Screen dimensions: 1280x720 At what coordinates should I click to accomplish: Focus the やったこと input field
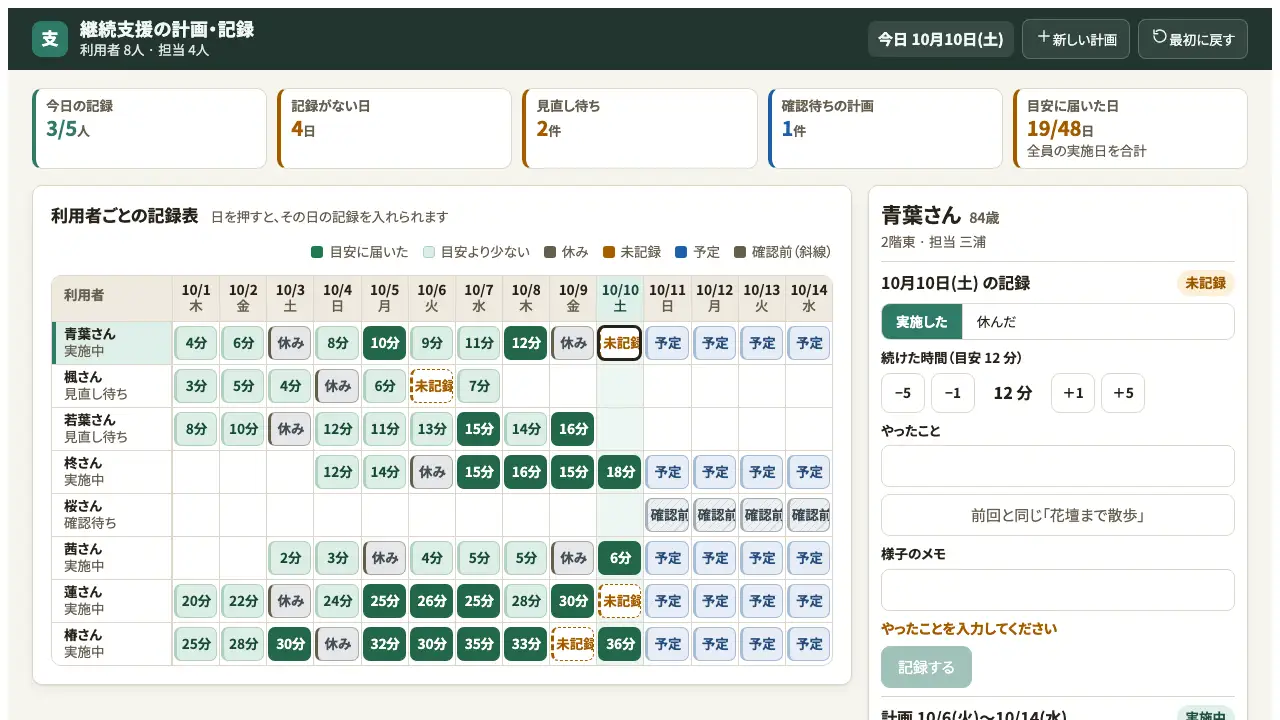pos(1058,466)
